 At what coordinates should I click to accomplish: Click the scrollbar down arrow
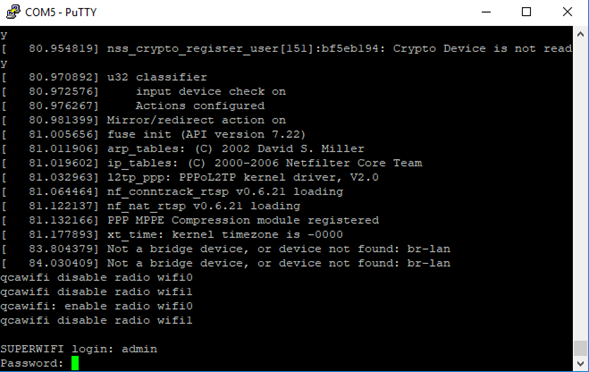tap(580, 363)
